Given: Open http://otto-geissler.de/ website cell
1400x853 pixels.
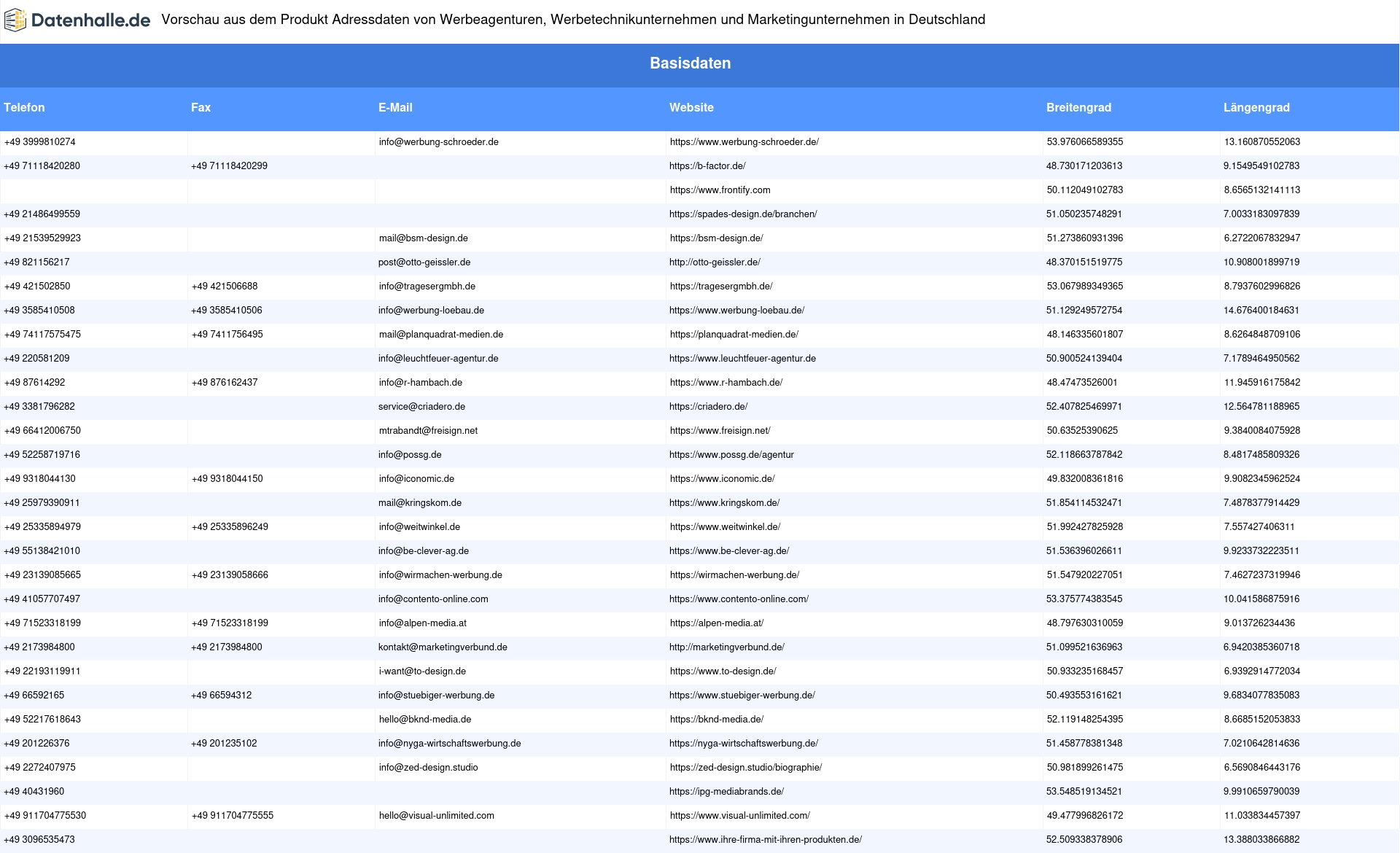Looking at the screenshot, I should click(x=715, y=262).
